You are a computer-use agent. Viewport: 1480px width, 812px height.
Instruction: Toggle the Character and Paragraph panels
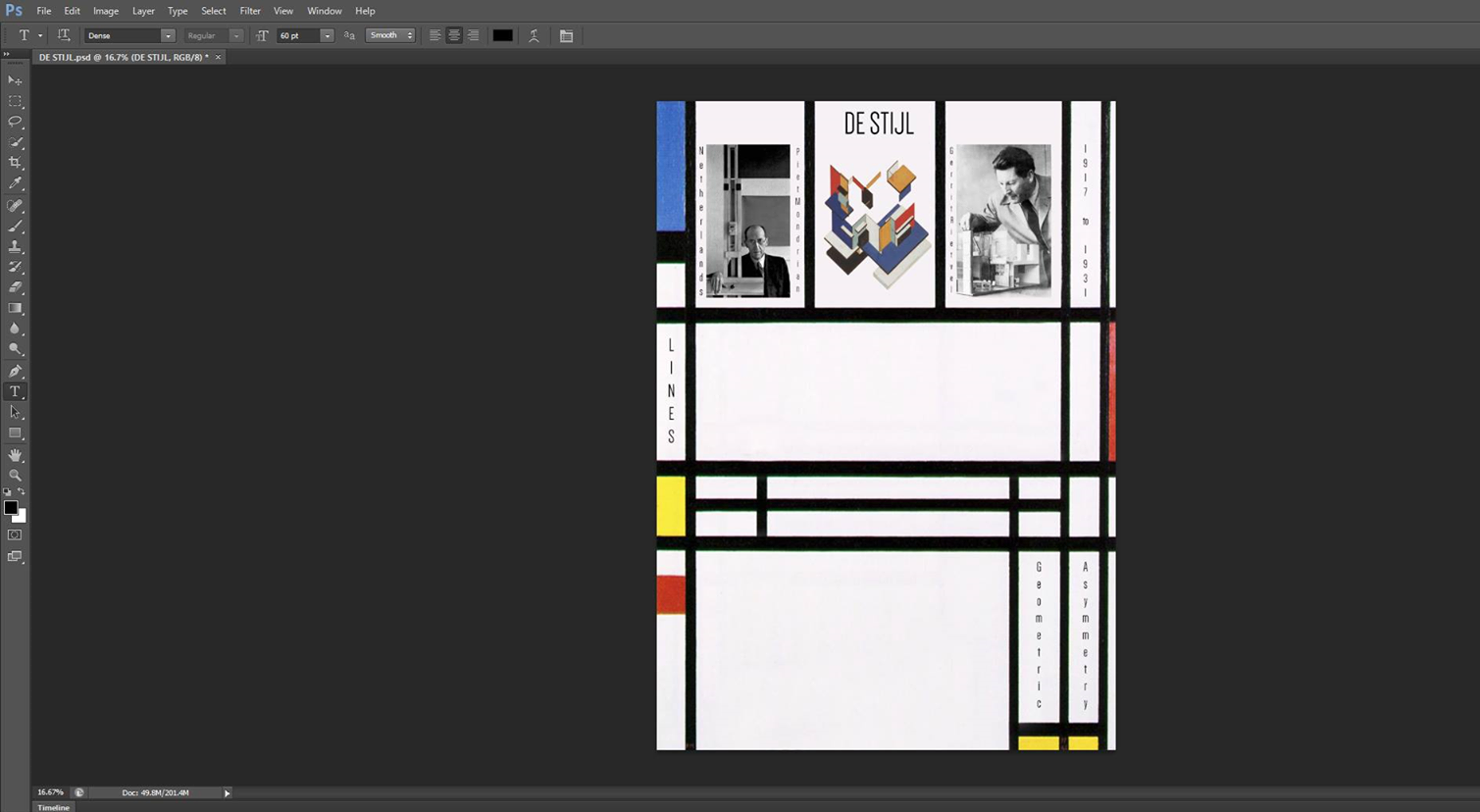567,35
